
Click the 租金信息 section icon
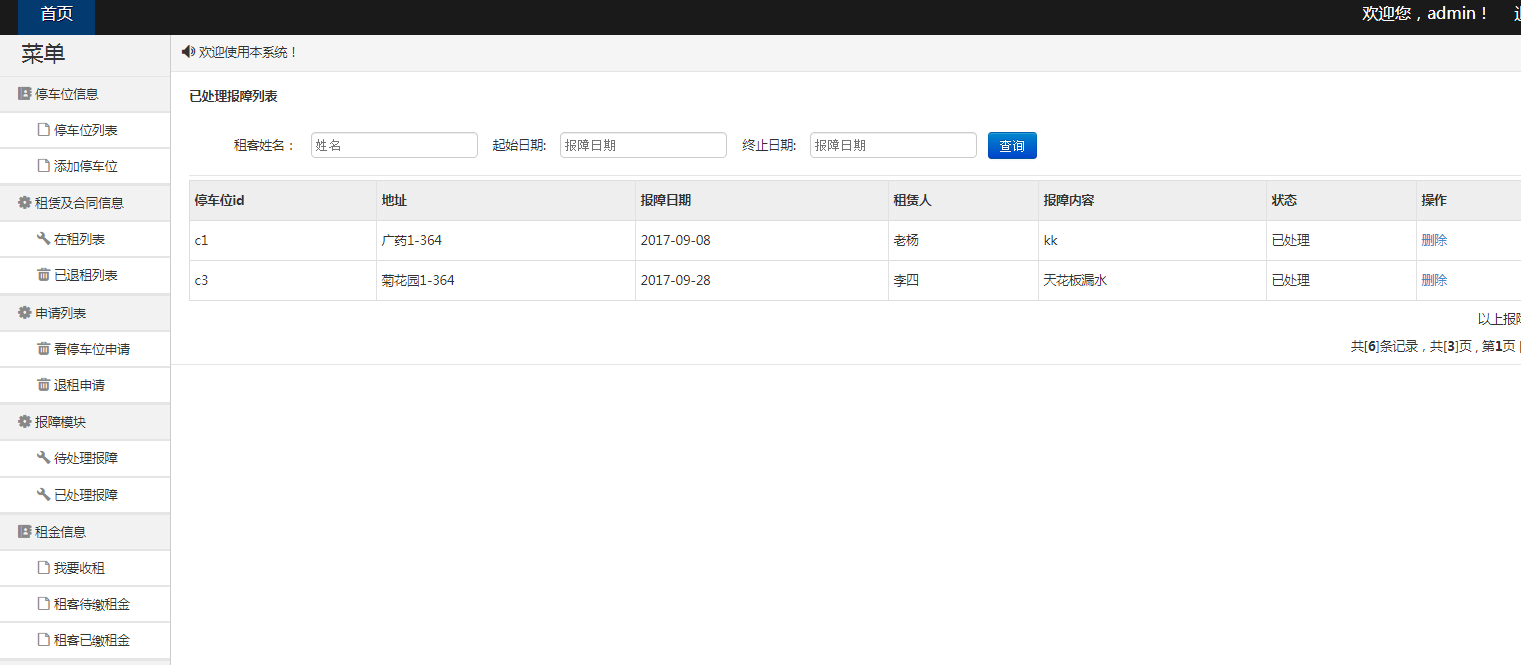[x=25, y=532]
